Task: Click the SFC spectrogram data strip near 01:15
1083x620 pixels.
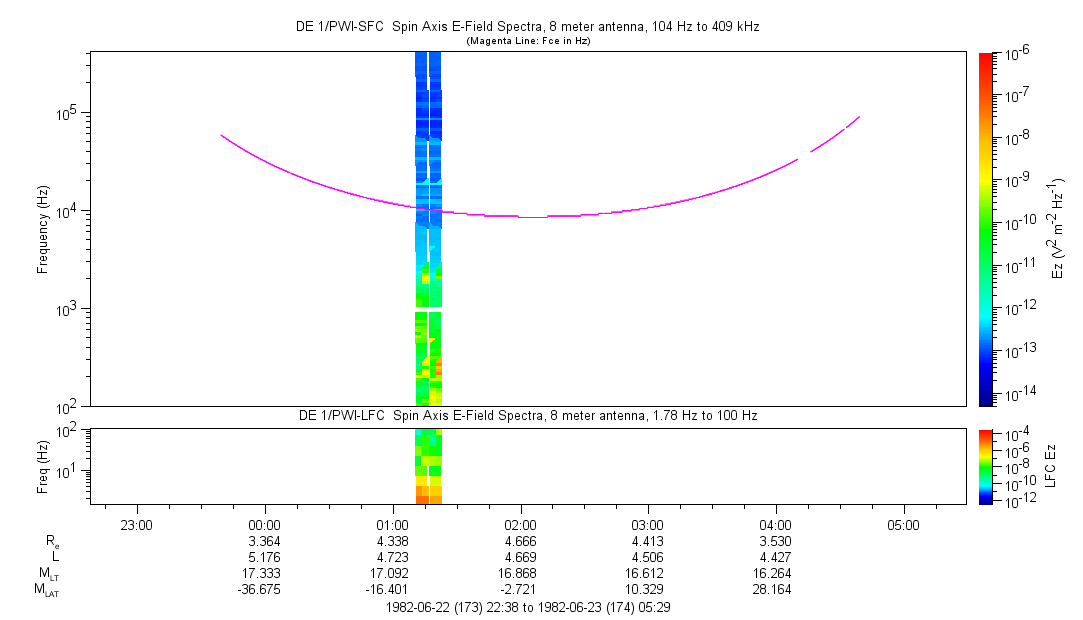Action: [427, 230]
